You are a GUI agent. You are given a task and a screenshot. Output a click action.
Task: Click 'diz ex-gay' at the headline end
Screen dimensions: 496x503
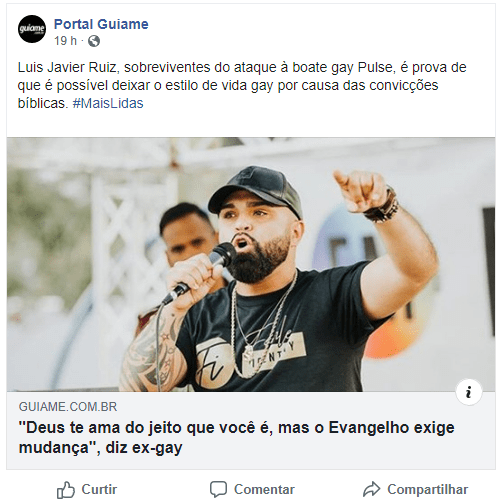(144, 448)
